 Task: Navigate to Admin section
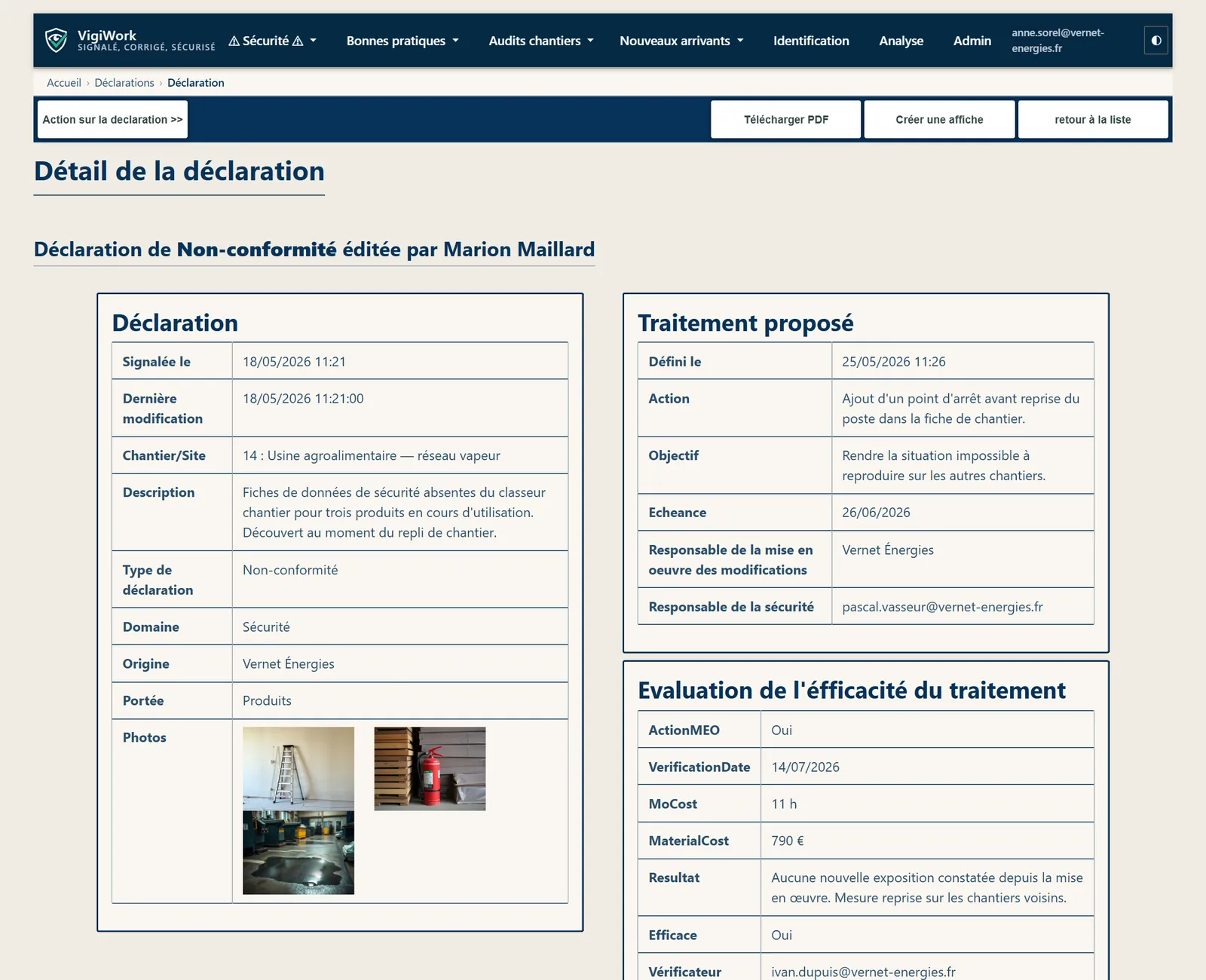(x=972, y=41)
